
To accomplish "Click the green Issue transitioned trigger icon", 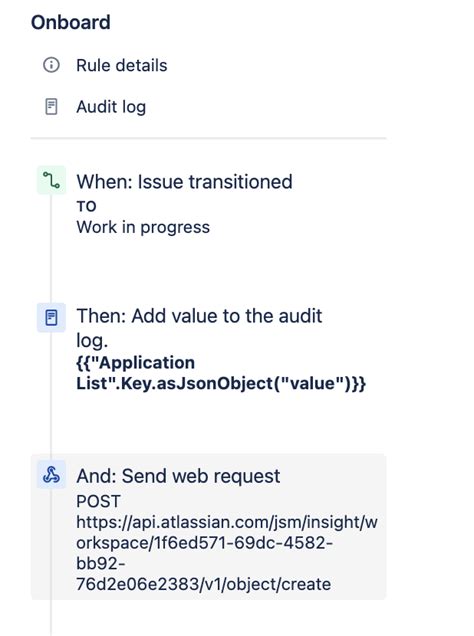I will [x=51, y=180].
